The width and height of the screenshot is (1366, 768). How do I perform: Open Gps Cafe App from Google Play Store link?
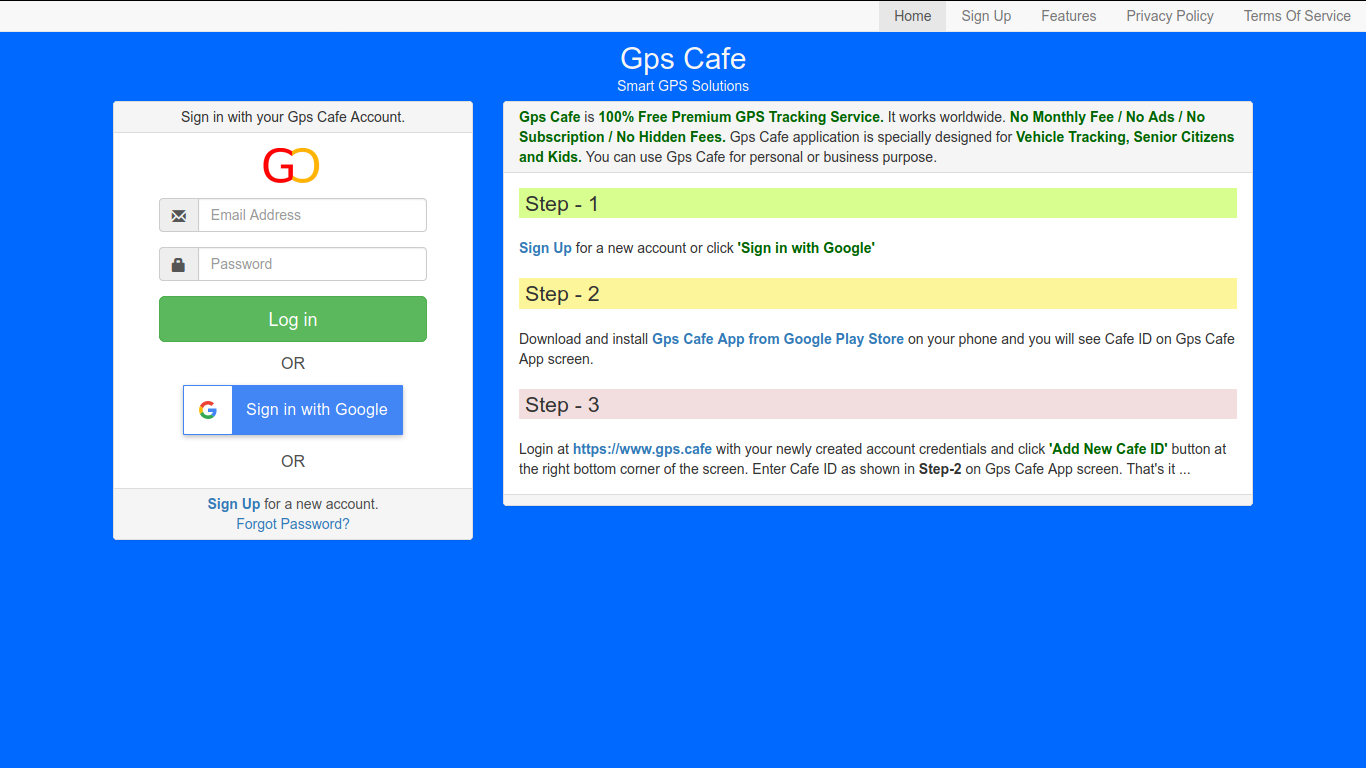pyautogui.click(x=778, y=339)
